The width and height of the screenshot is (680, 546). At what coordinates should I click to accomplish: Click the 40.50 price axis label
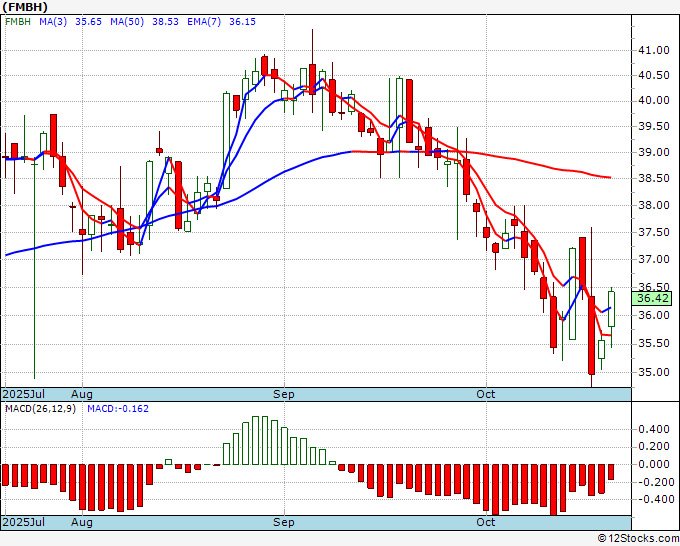[x=654, y=75]
